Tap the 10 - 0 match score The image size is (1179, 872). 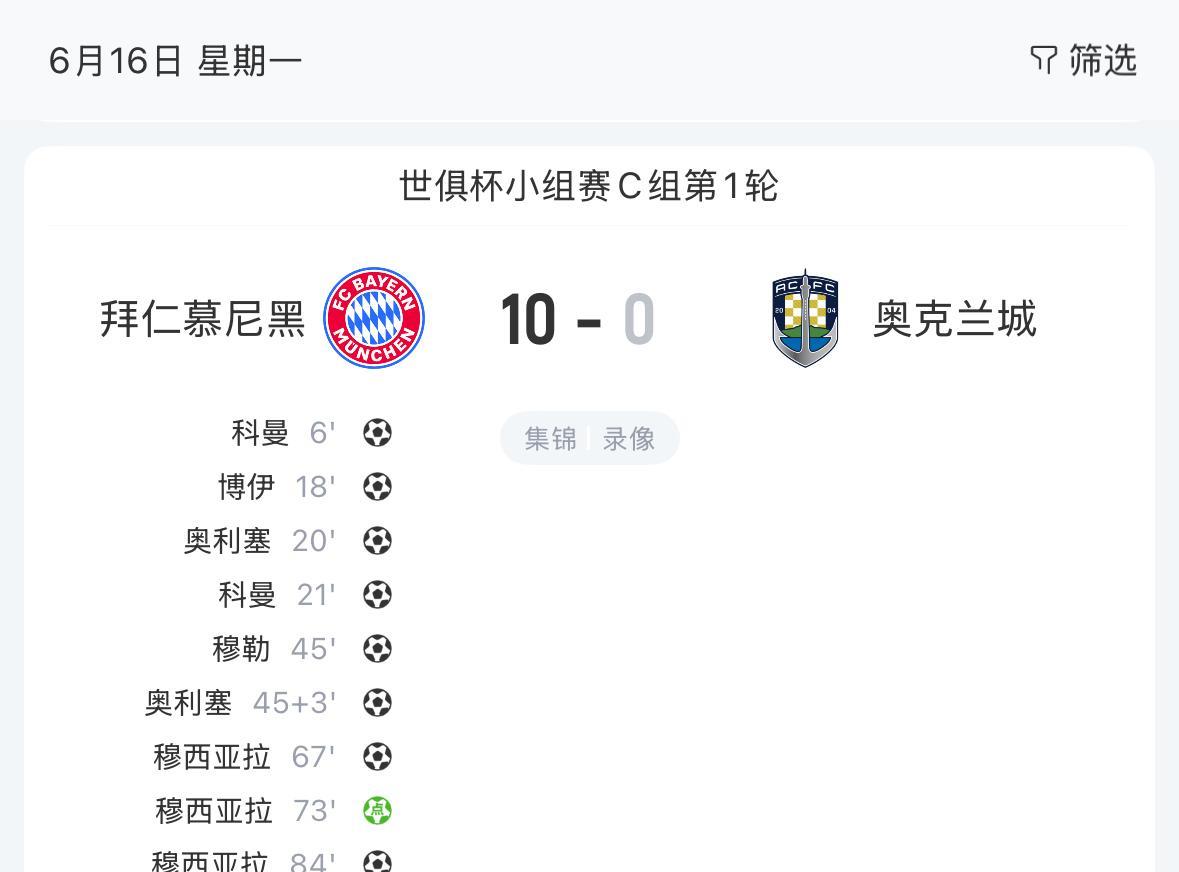point(577,319)
